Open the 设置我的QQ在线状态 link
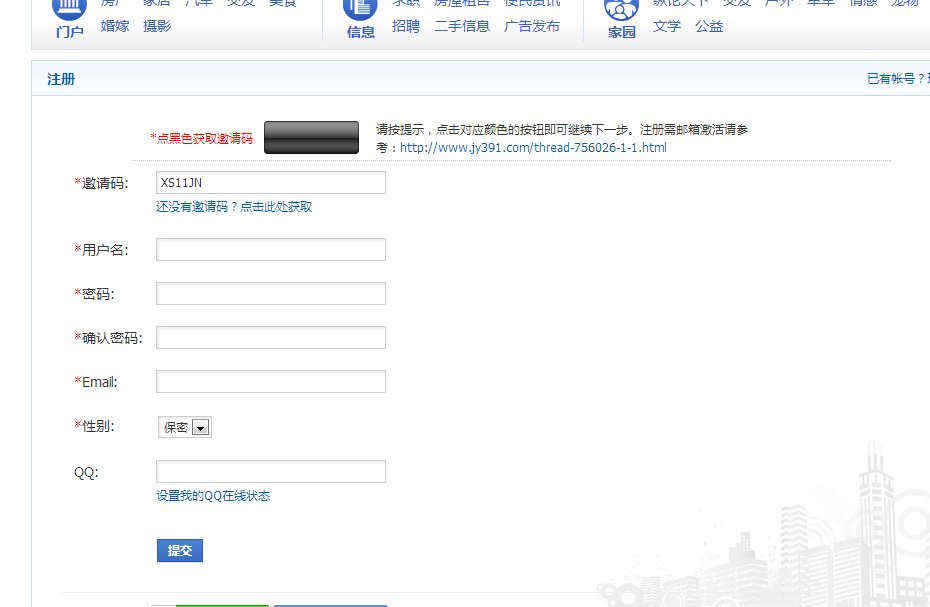This screenshot has width=930, height=607. 212,495
